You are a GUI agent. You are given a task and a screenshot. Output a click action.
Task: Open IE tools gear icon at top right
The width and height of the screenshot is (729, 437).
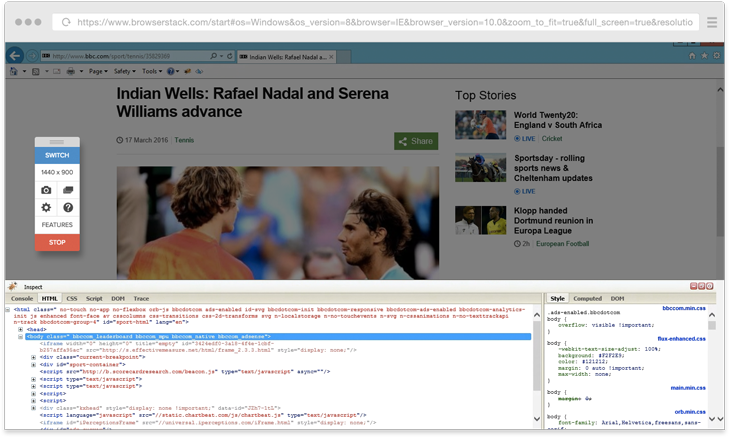click(x=716, y=55)
